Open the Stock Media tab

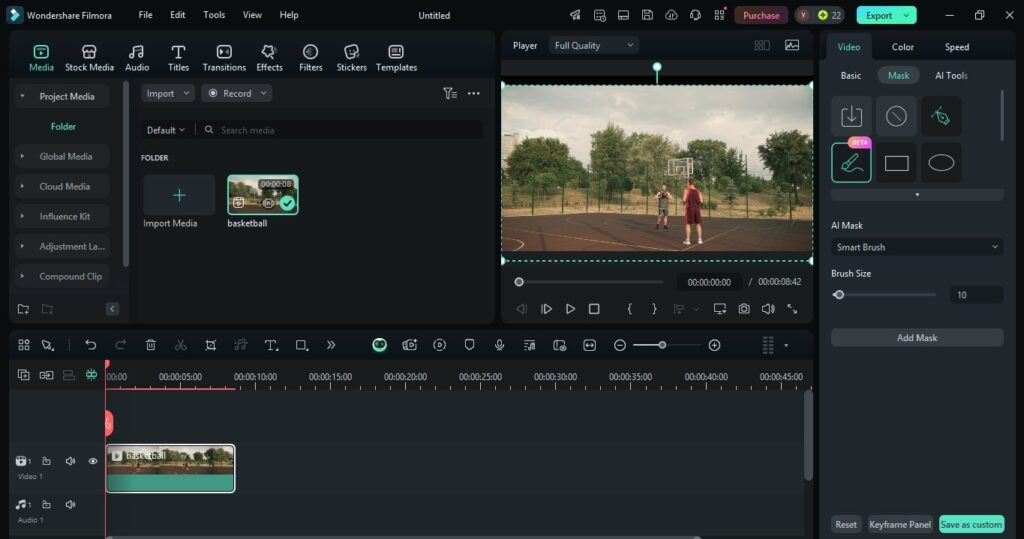[89, 57]
